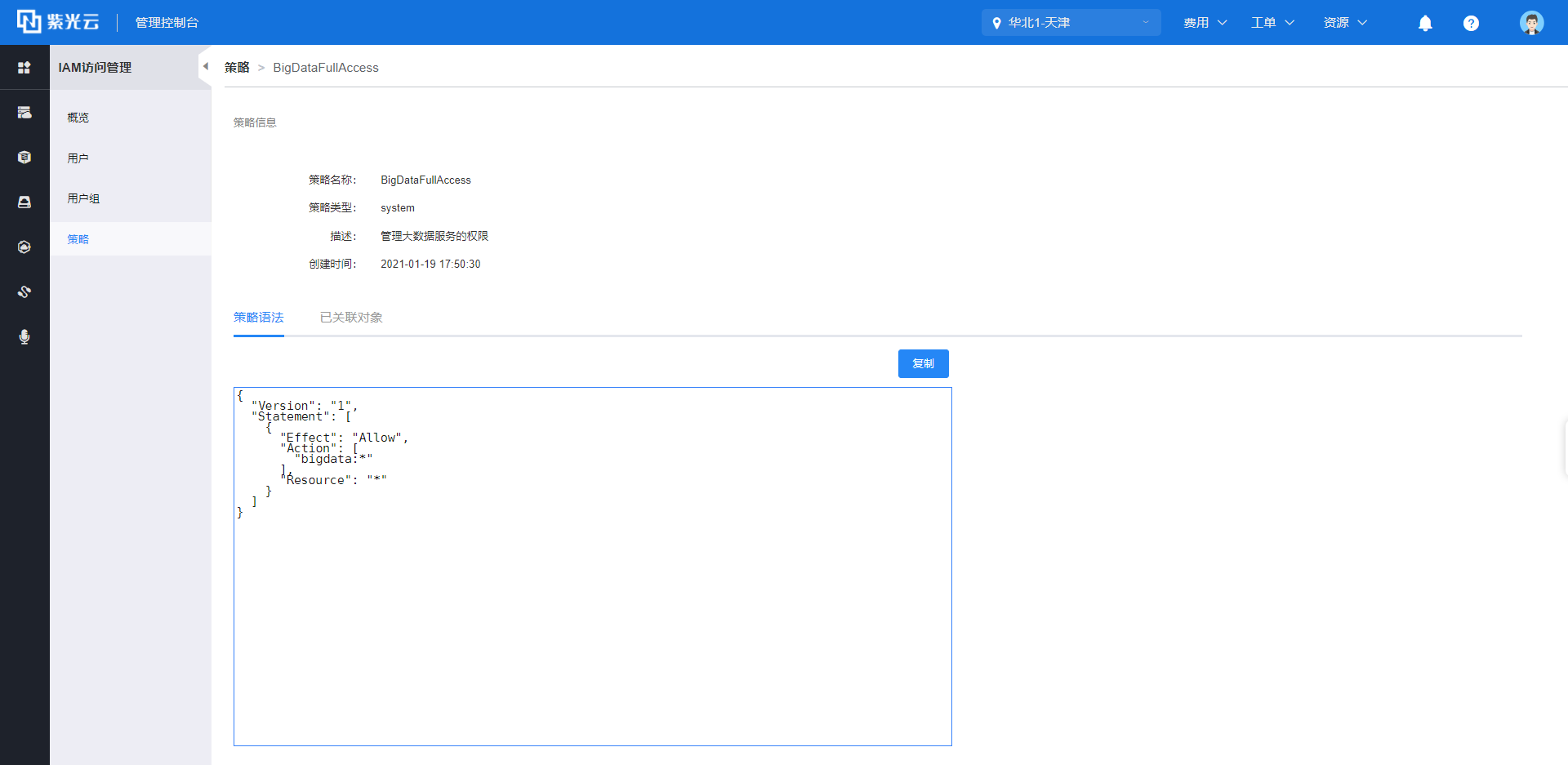Click the 紫光云 logo
Viewport: 1568px width, 765px height.
(58, 22)
